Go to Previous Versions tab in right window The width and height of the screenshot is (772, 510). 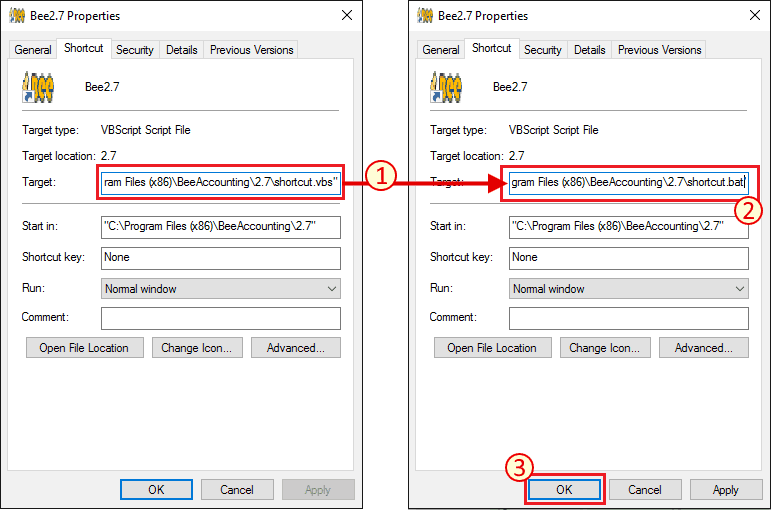[659, 50]
